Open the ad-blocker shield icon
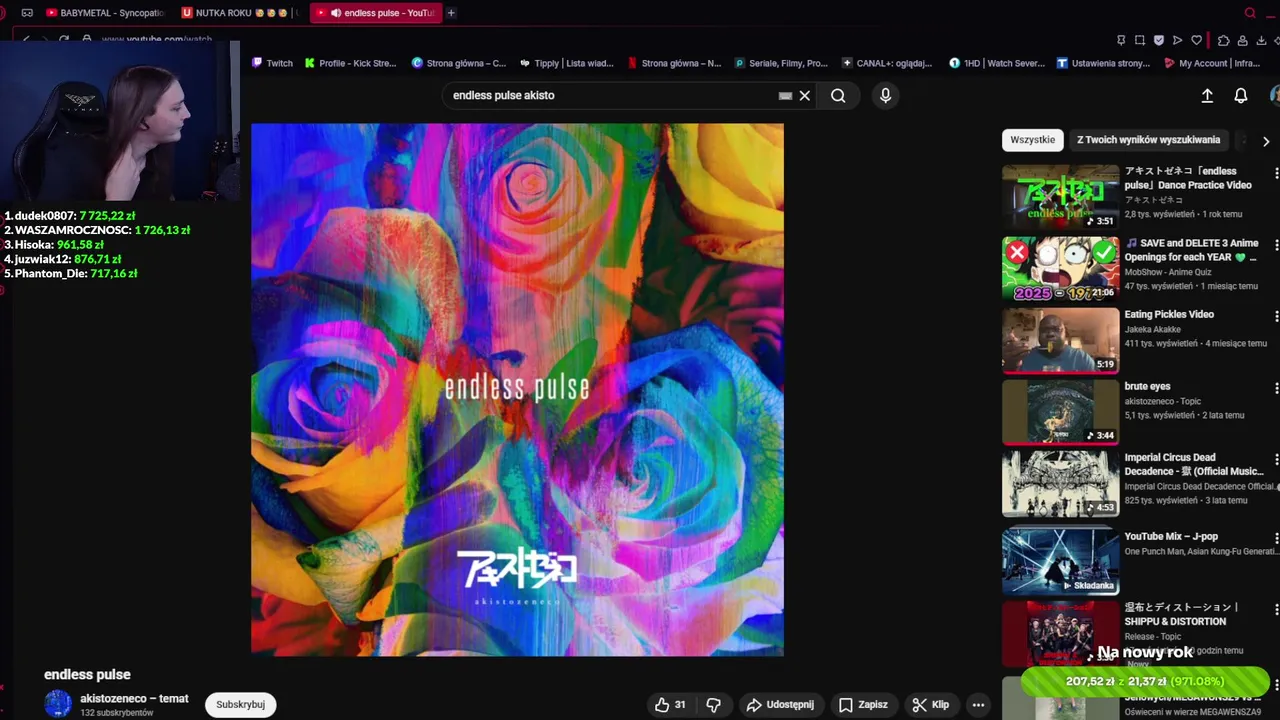Screen dimensions: 1280x720 point(1159,40)
